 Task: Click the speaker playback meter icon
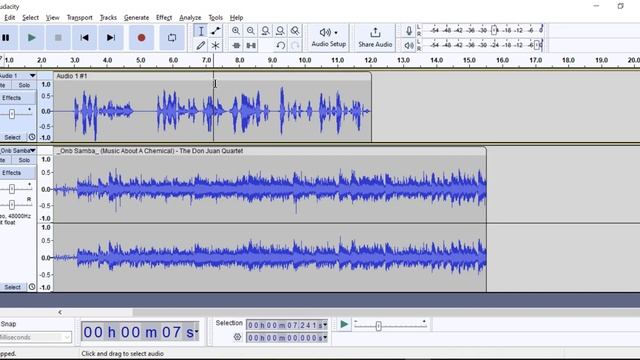click(x=409, y=45)
